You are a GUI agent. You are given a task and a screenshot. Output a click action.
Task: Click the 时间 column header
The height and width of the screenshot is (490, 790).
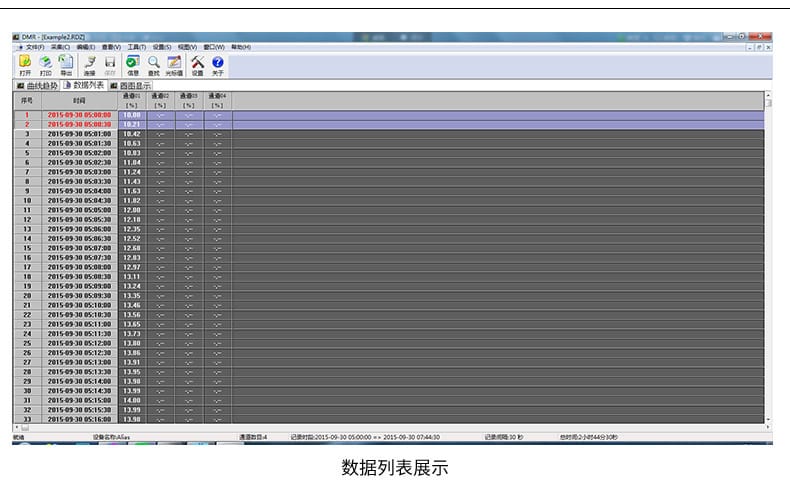79,100
